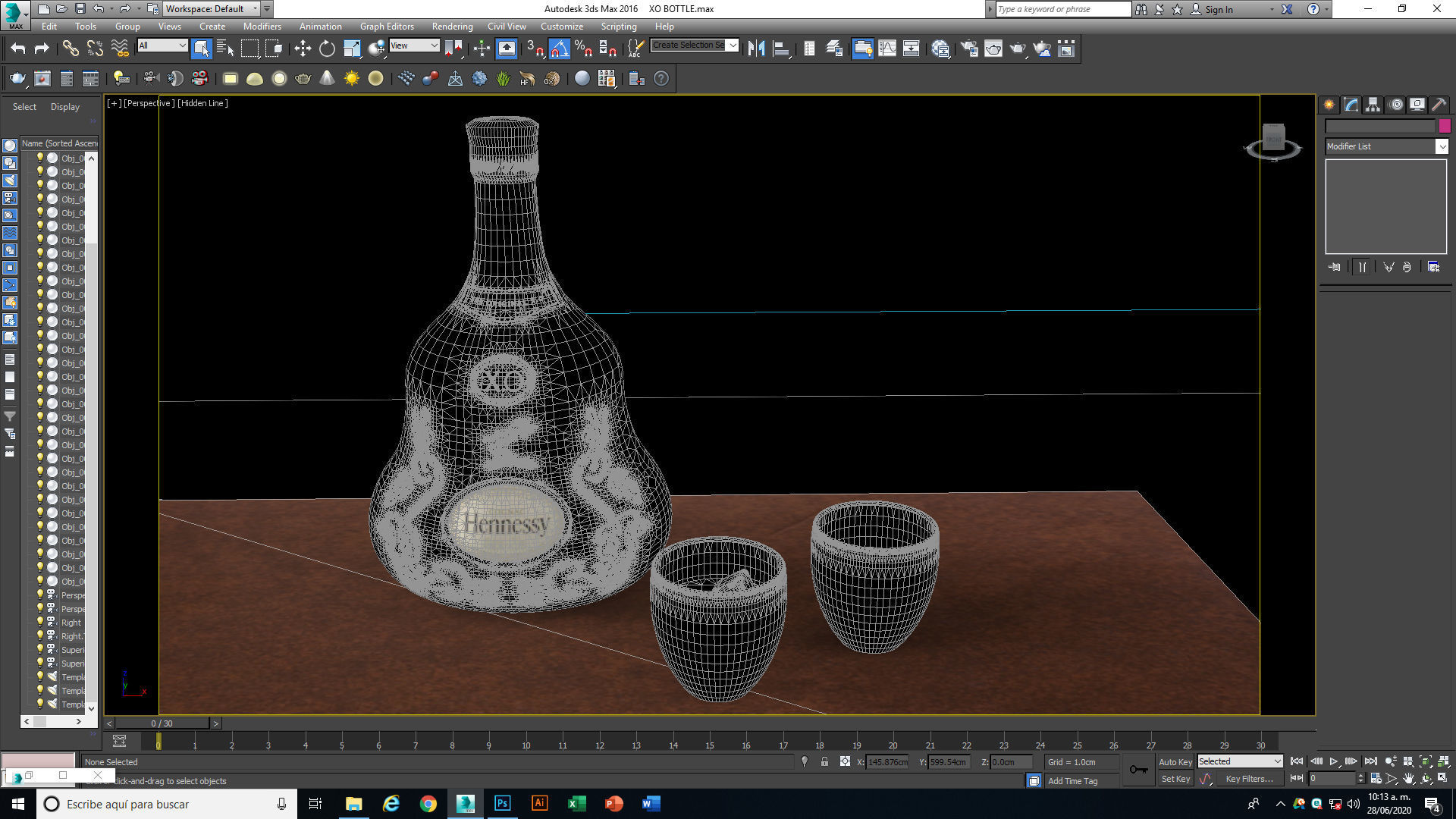The width and height of the screenshot is (1456, 819).
Task: Toggle the Selection Lock padlock
Action: point(824,761)
